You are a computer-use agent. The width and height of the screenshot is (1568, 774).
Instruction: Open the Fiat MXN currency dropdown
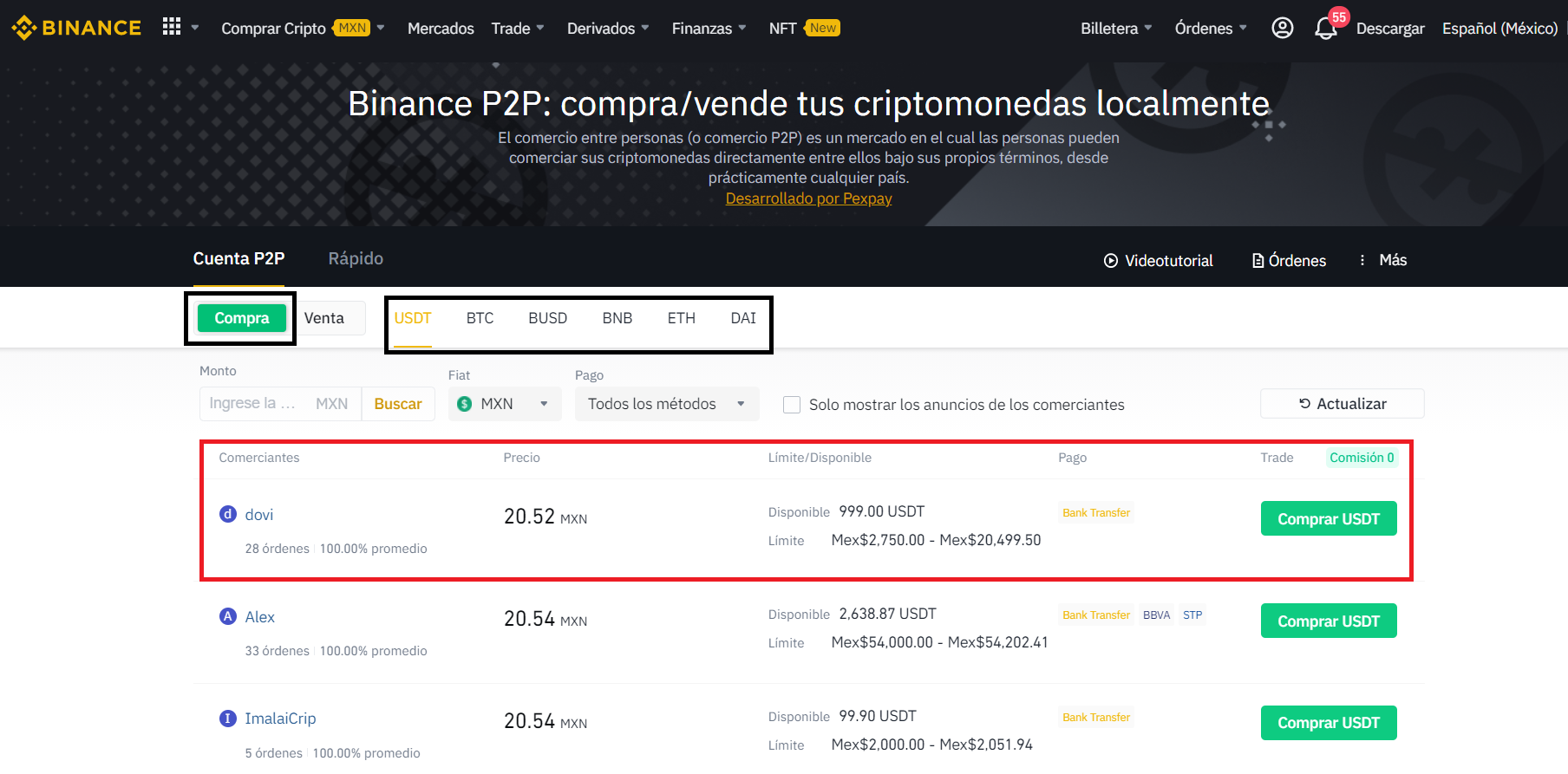point(505,404)
